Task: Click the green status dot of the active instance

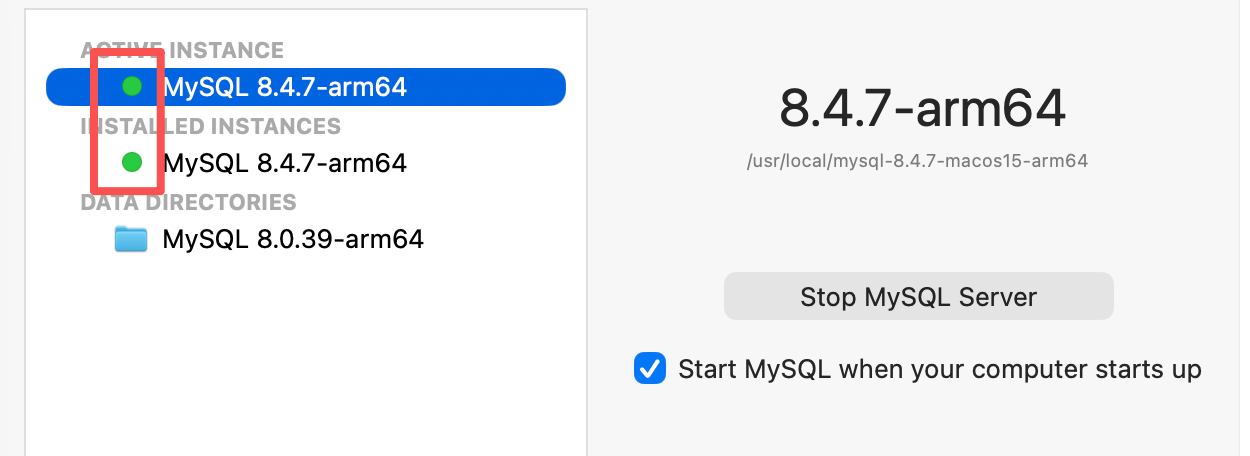Action: pyautogui.click(x=131, y=87)
